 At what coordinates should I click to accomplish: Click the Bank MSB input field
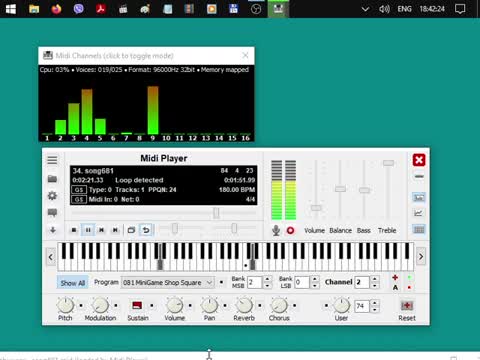pyautogui.click(x=255, y=282)
